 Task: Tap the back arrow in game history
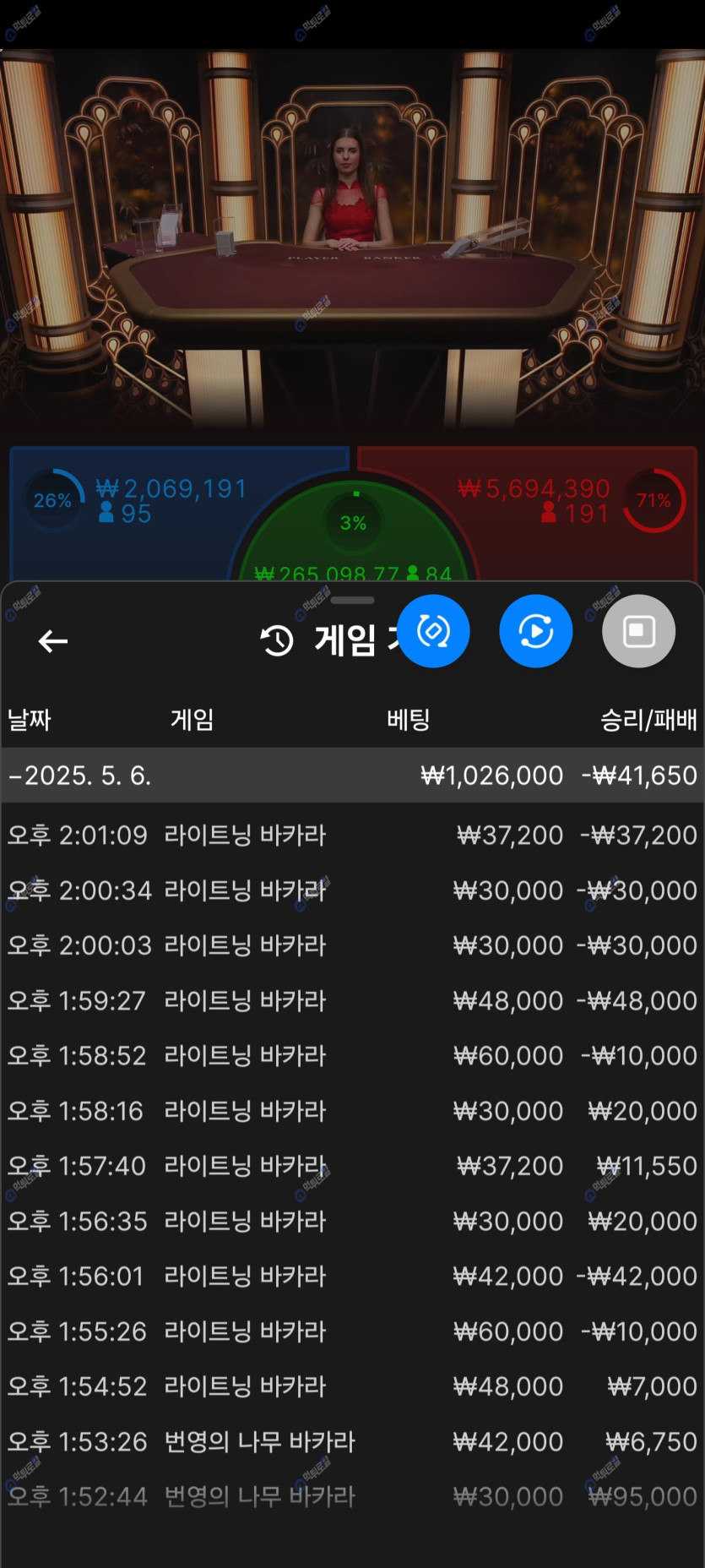[x=52, y=641]
